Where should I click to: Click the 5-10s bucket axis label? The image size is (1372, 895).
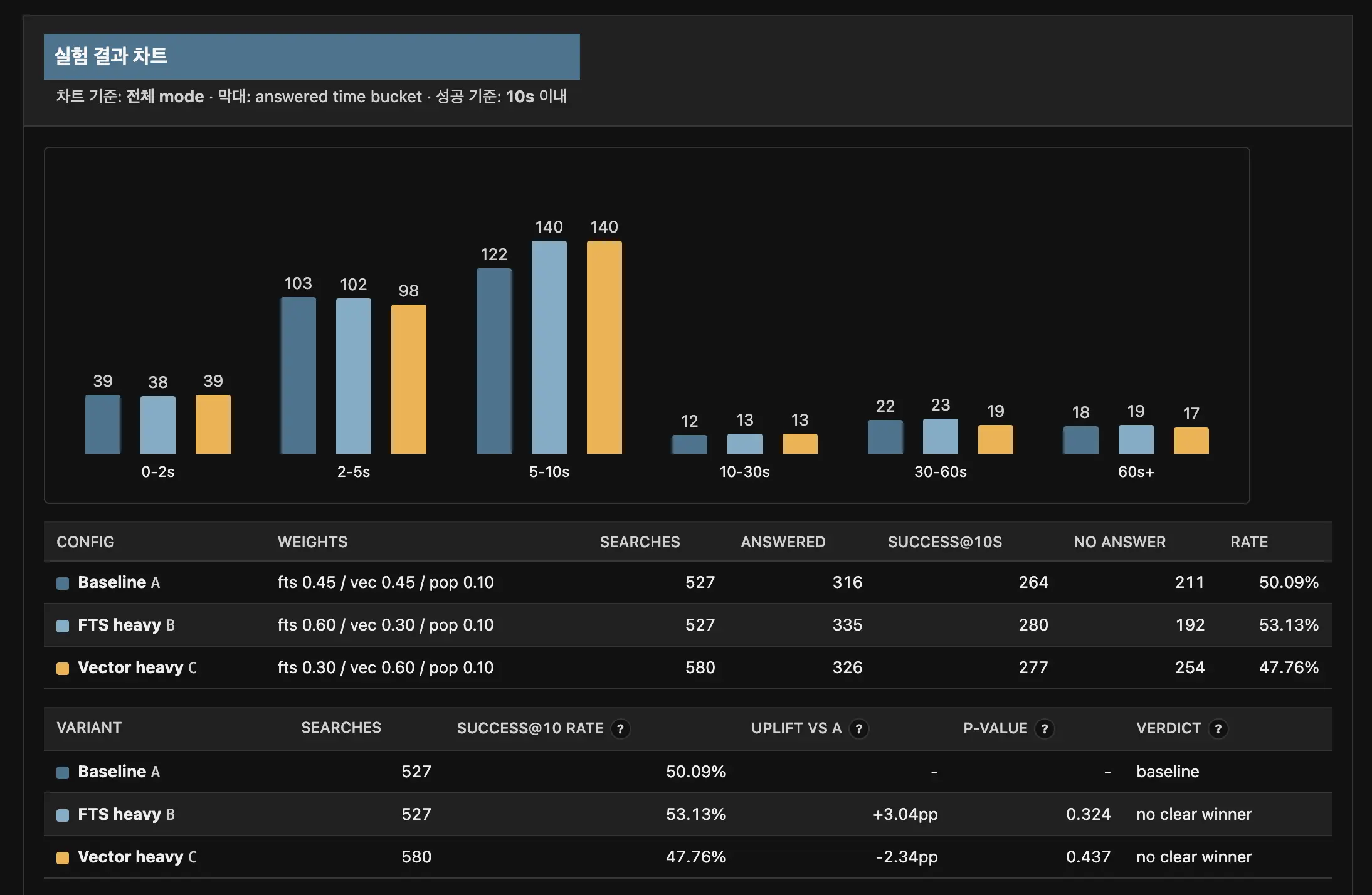pos(549,472)
